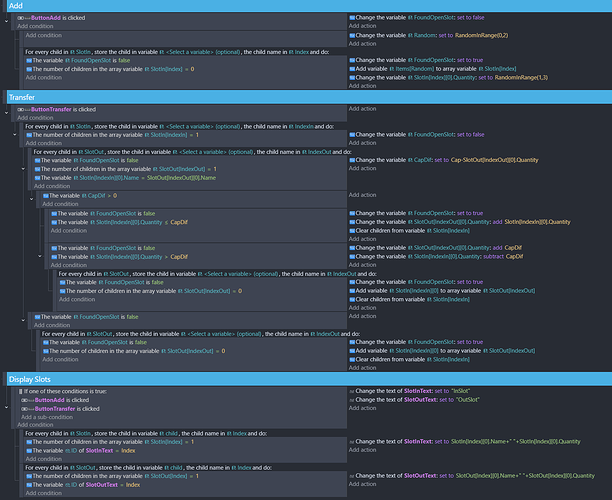Click variable icon of CapDif > 0 condition

(x=45, y=196)
